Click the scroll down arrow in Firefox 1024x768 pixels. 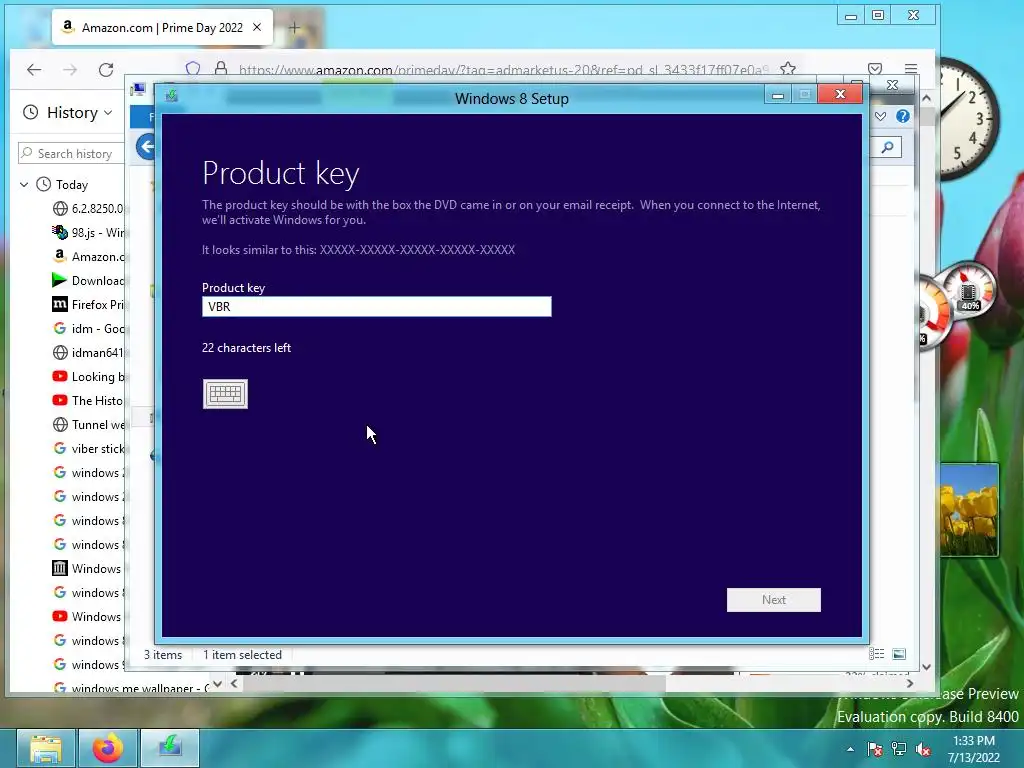(x=927, y=667)
